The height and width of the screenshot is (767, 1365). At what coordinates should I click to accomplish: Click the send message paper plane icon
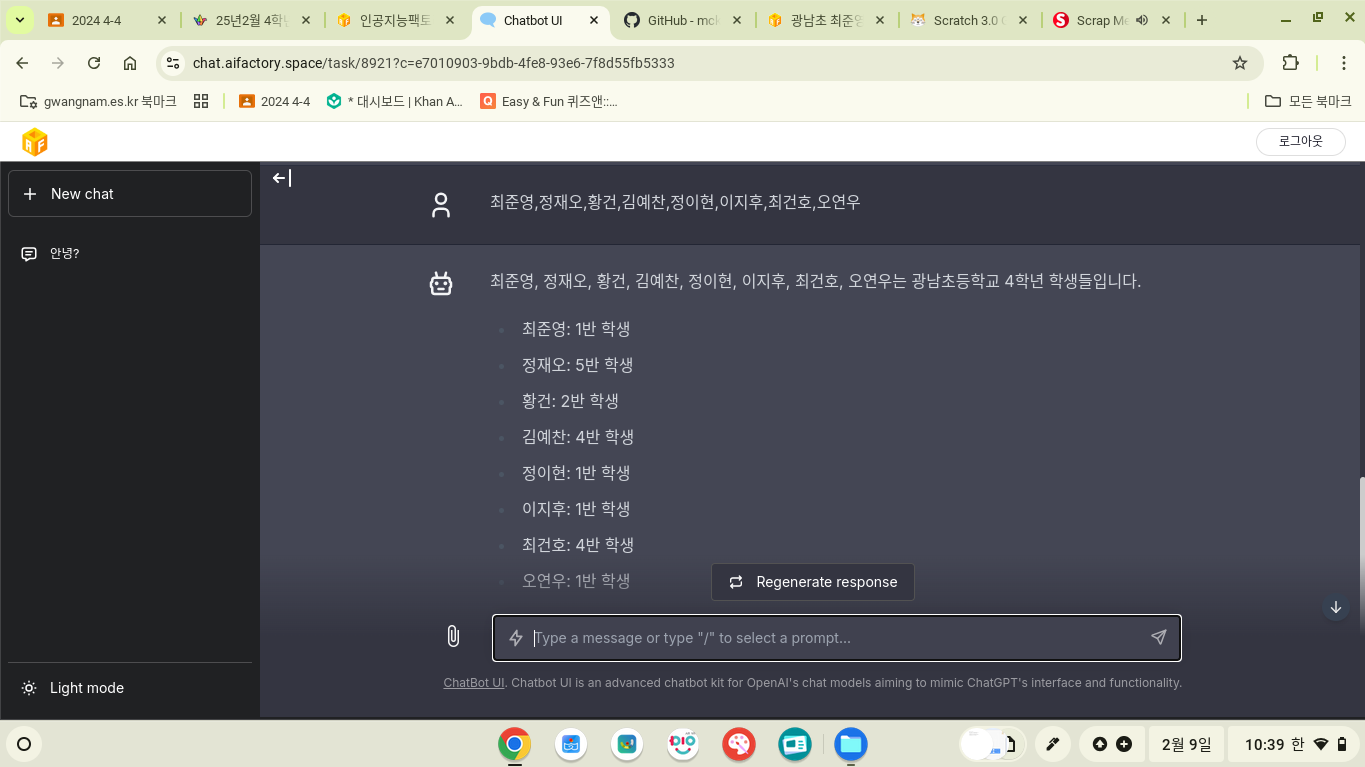click(1158, 637)
